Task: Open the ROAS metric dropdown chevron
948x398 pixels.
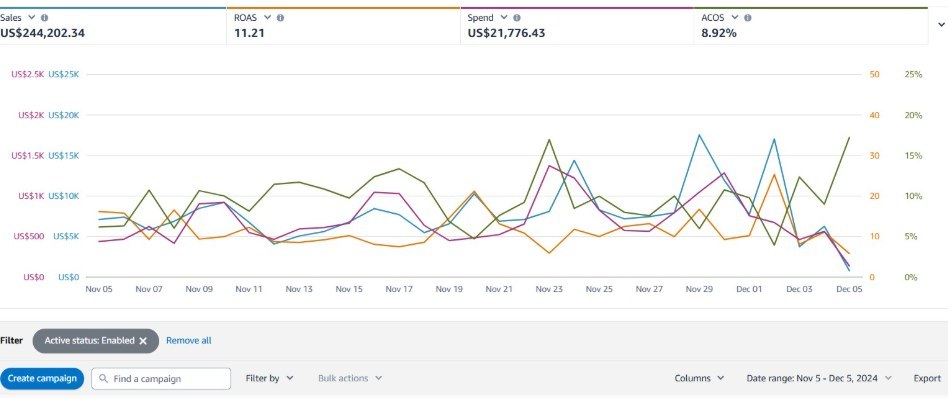Action: pyautogui.click(x=267, y=18)
